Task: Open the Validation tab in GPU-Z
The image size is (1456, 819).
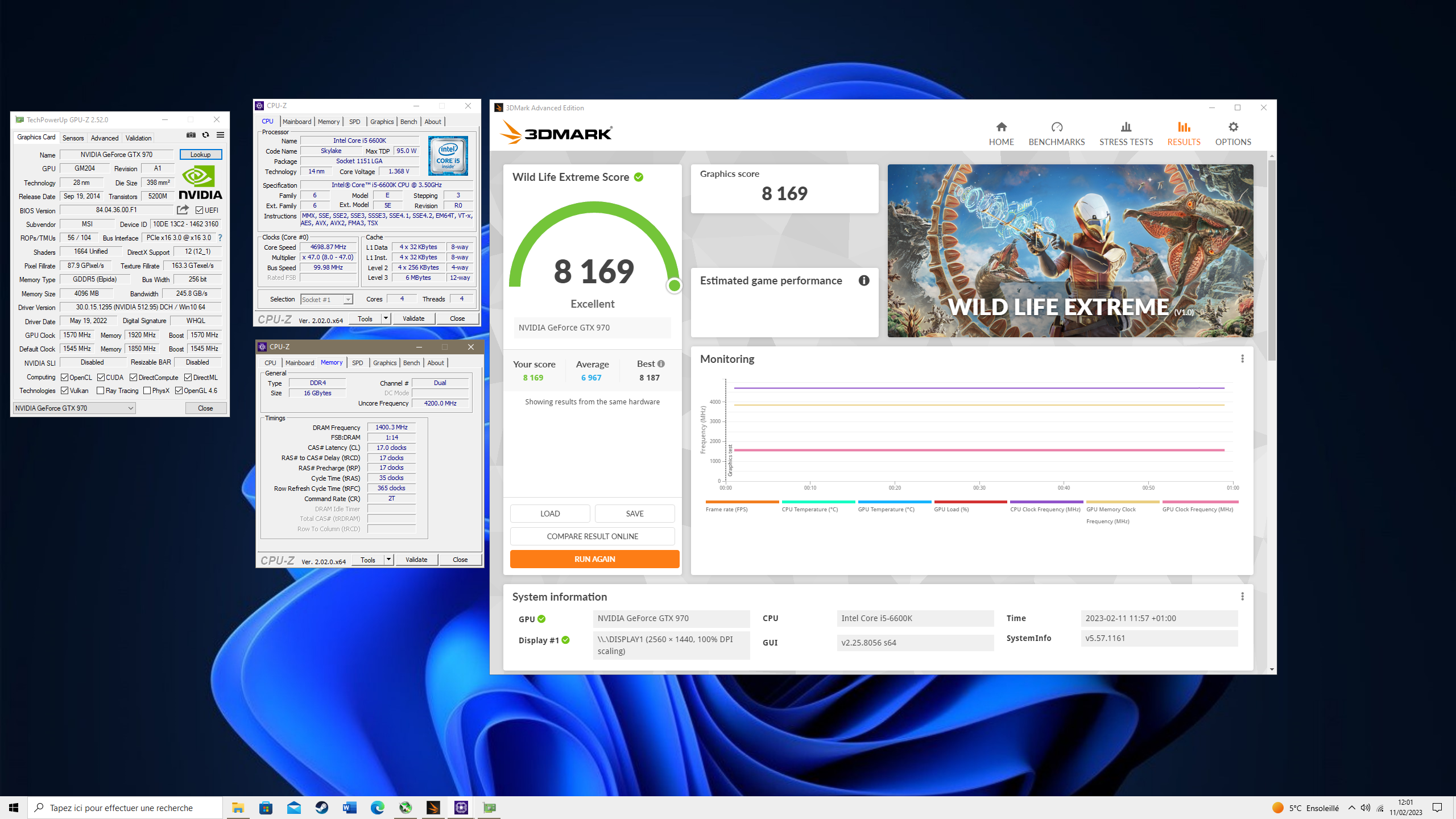Action: tap(138, 138)
